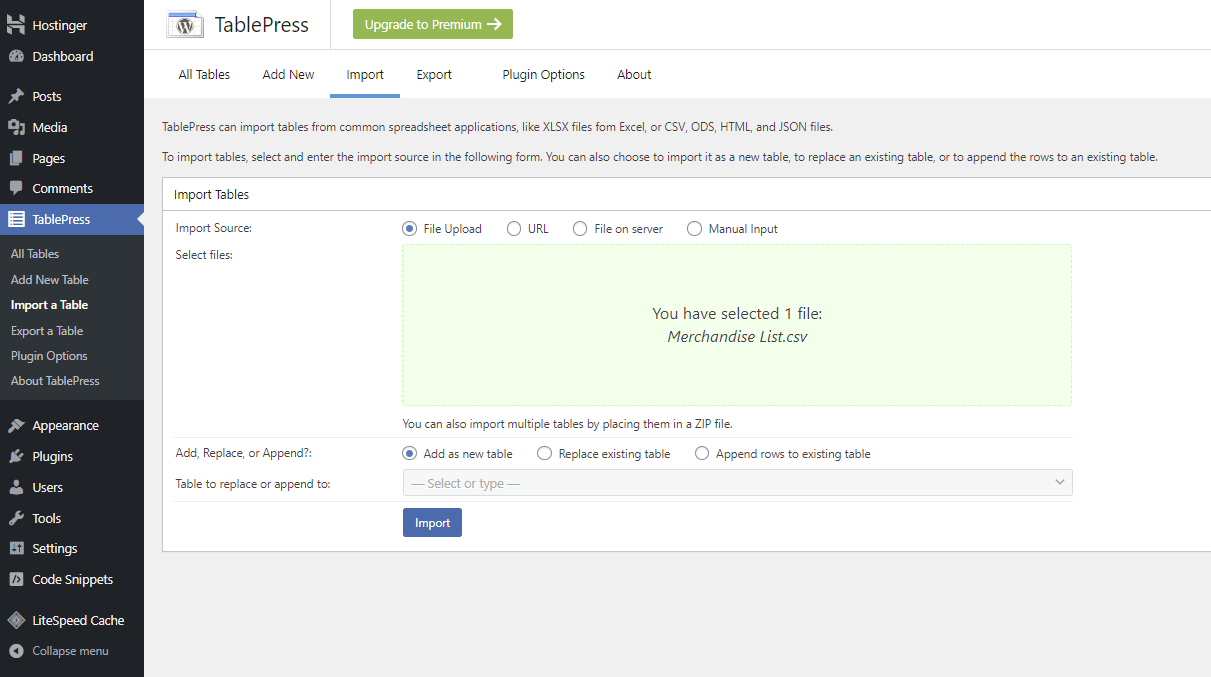Select Replace existing table option

[544, 453]
